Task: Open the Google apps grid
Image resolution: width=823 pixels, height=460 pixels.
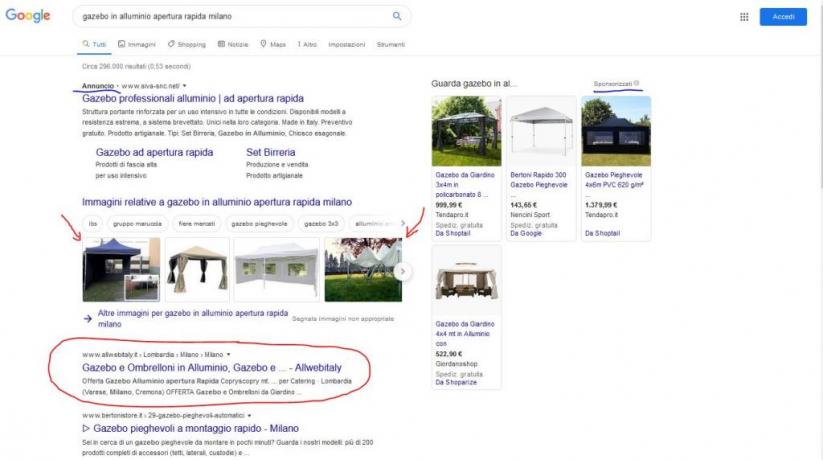Action: pos(744,17)
